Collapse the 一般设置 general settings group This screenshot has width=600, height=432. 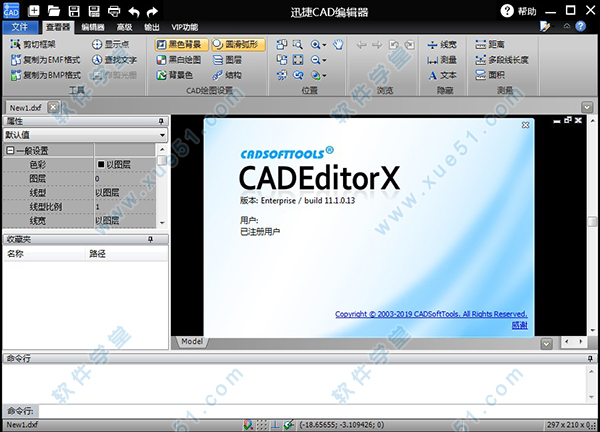10,150
